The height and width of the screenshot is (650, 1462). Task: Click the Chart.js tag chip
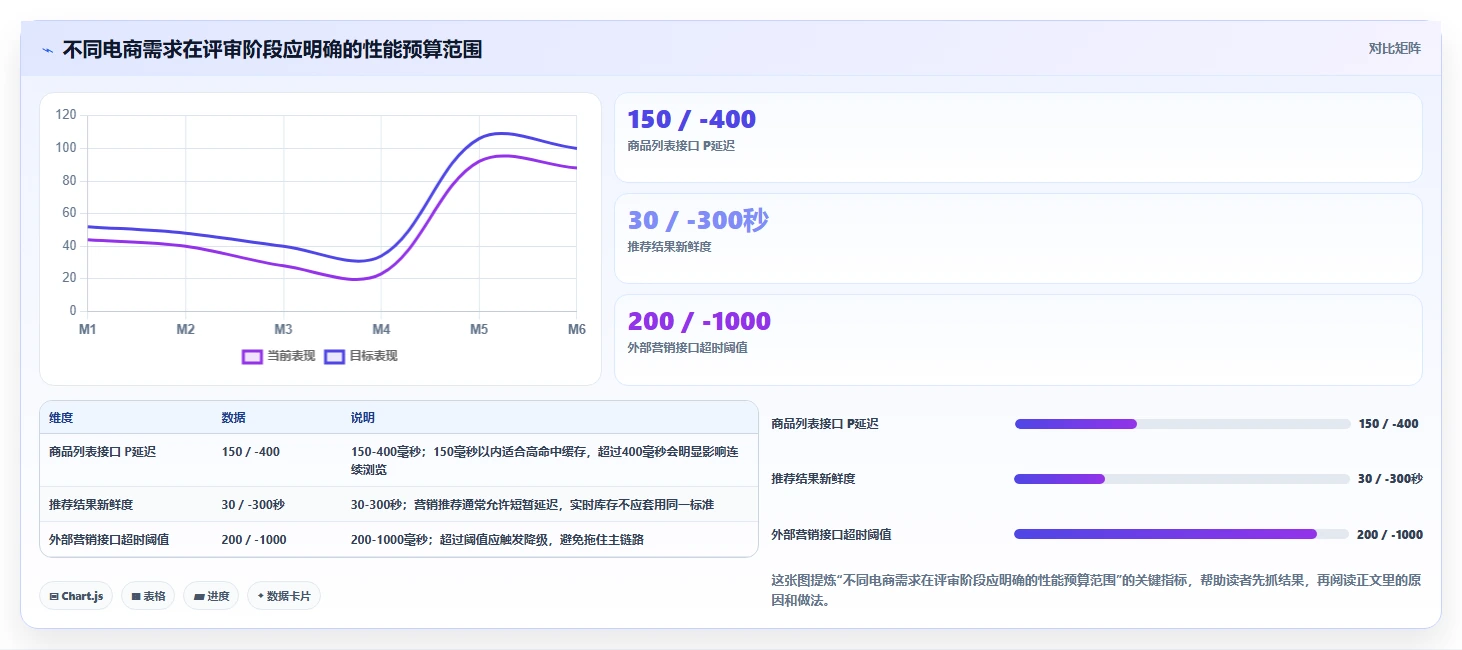[x=76, y=596]
